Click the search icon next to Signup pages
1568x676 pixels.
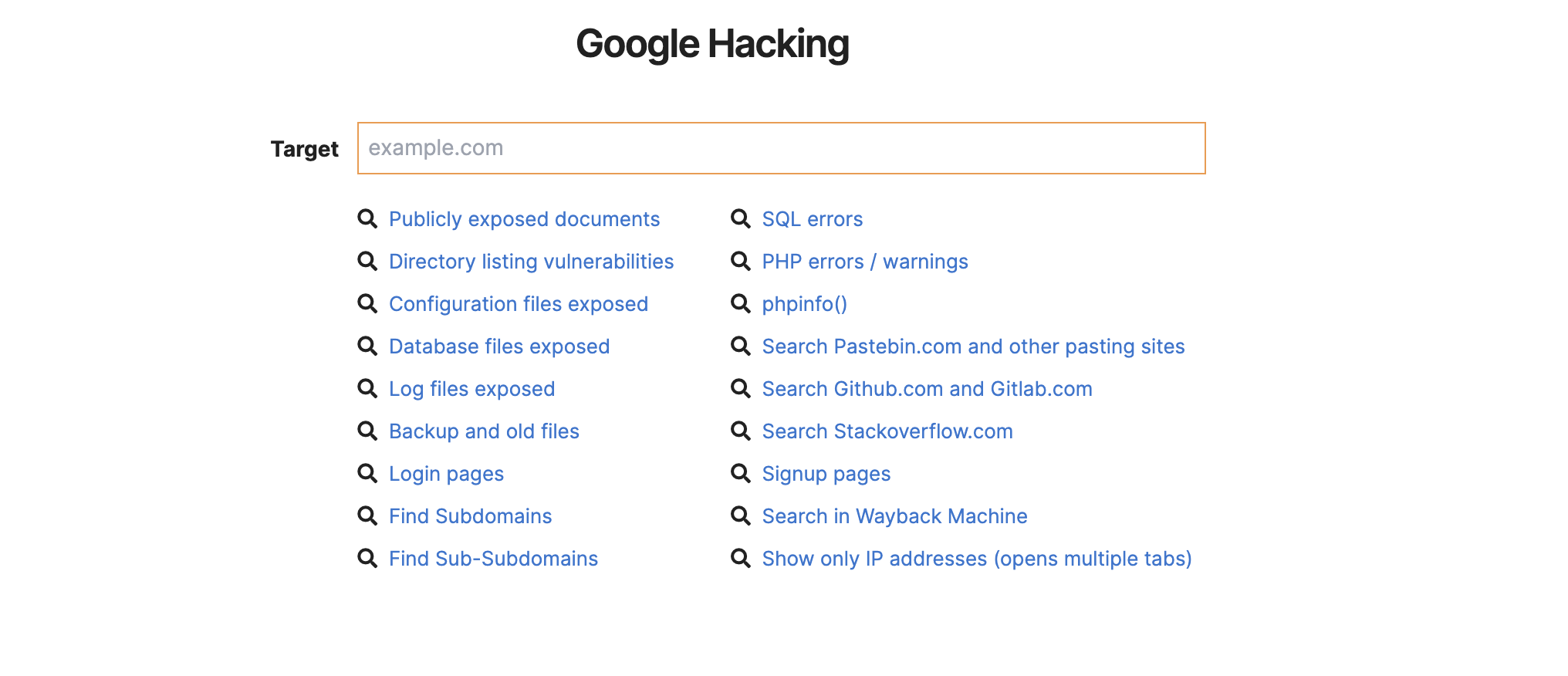[x=740, y=474]
